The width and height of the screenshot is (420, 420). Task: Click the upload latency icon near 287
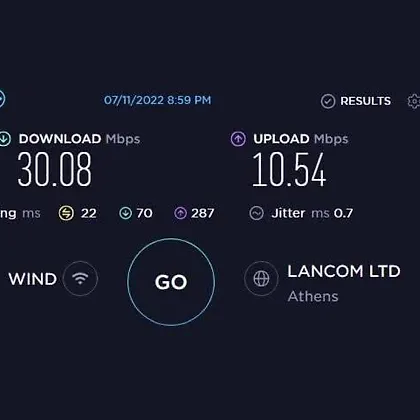point(181,213)
